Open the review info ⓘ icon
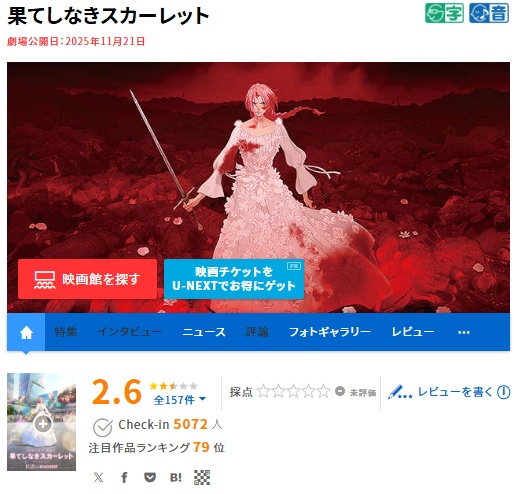 coord(503,392)
